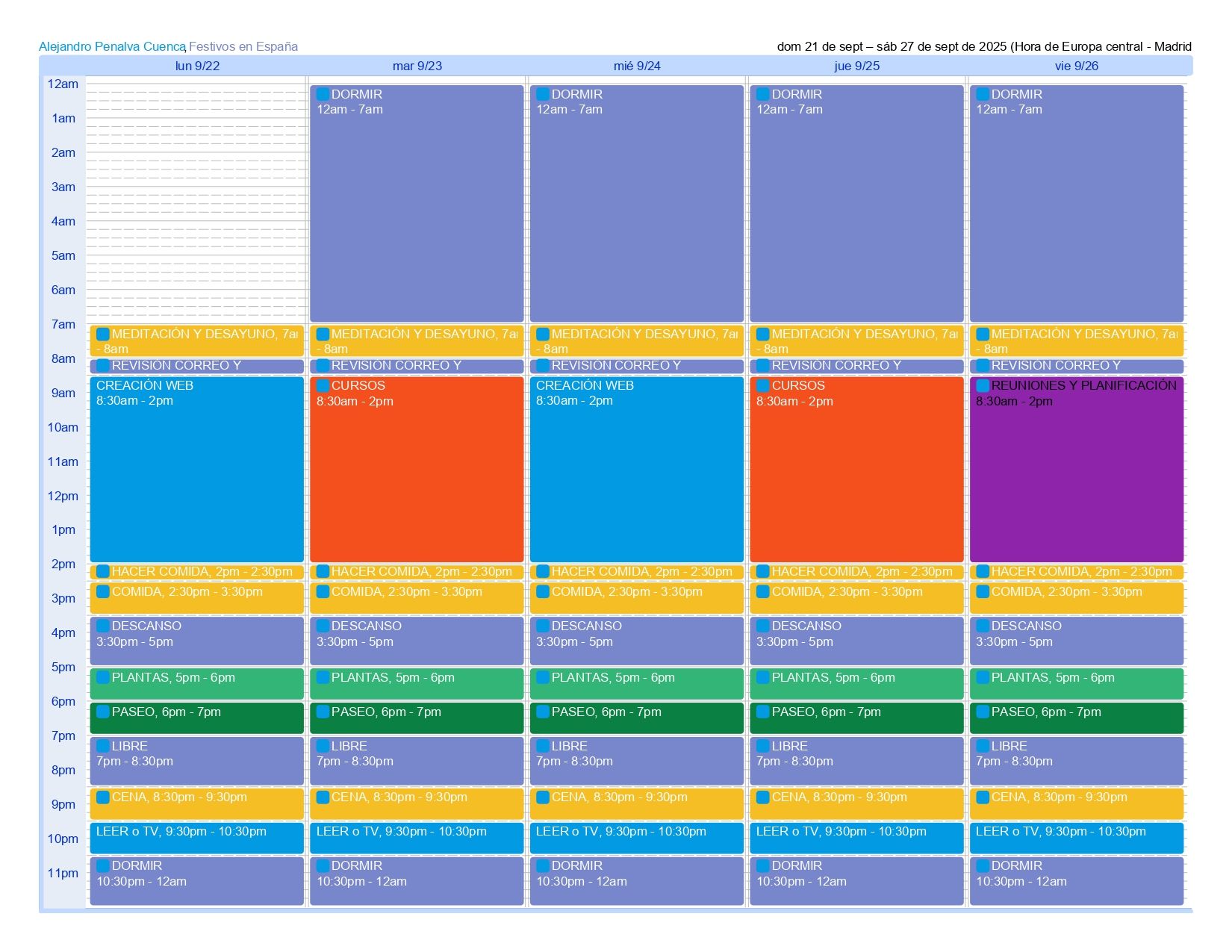Open Tuesday's LEER o TV evening event

(x=417, y=838)
